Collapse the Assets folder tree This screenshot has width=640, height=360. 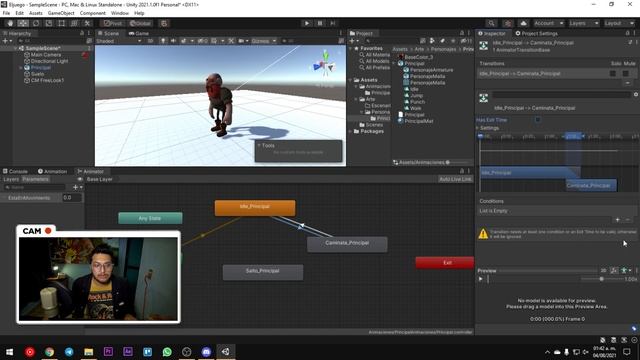coord(351,80)
